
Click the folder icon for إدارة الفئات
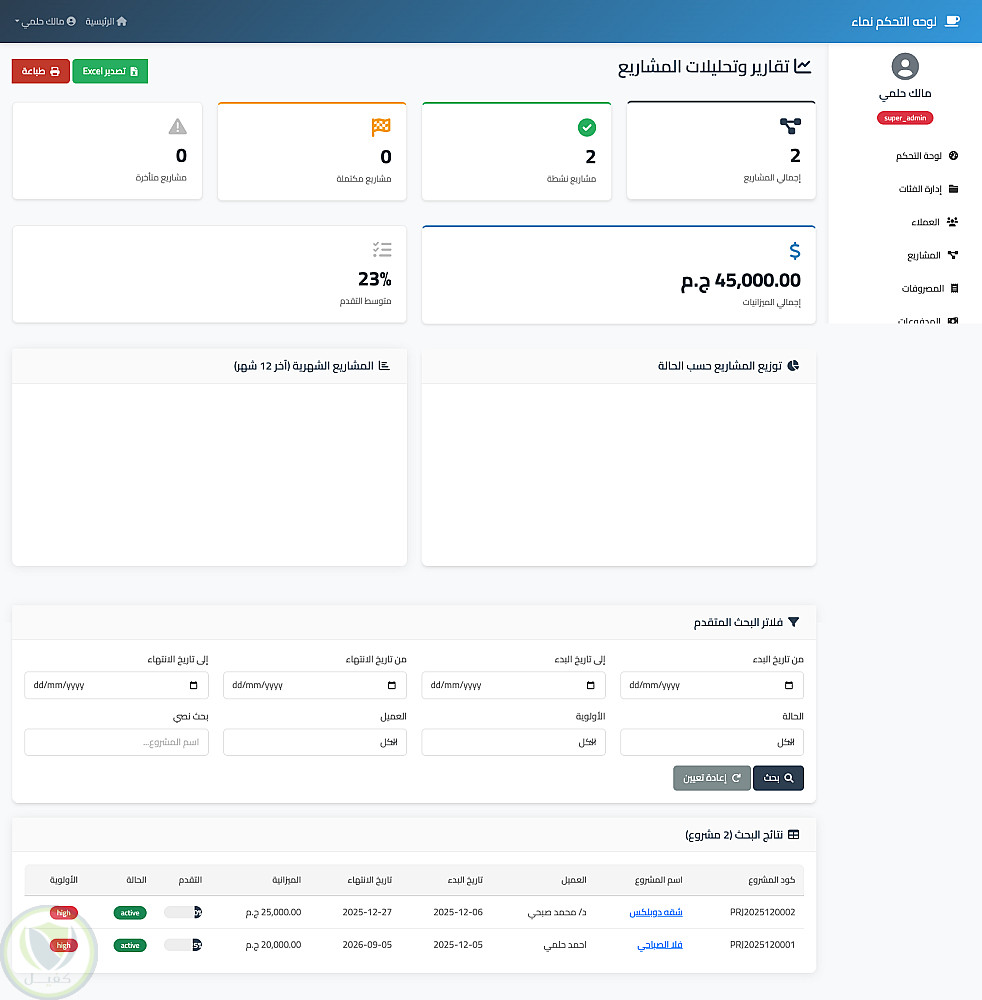tap(953, 189)
